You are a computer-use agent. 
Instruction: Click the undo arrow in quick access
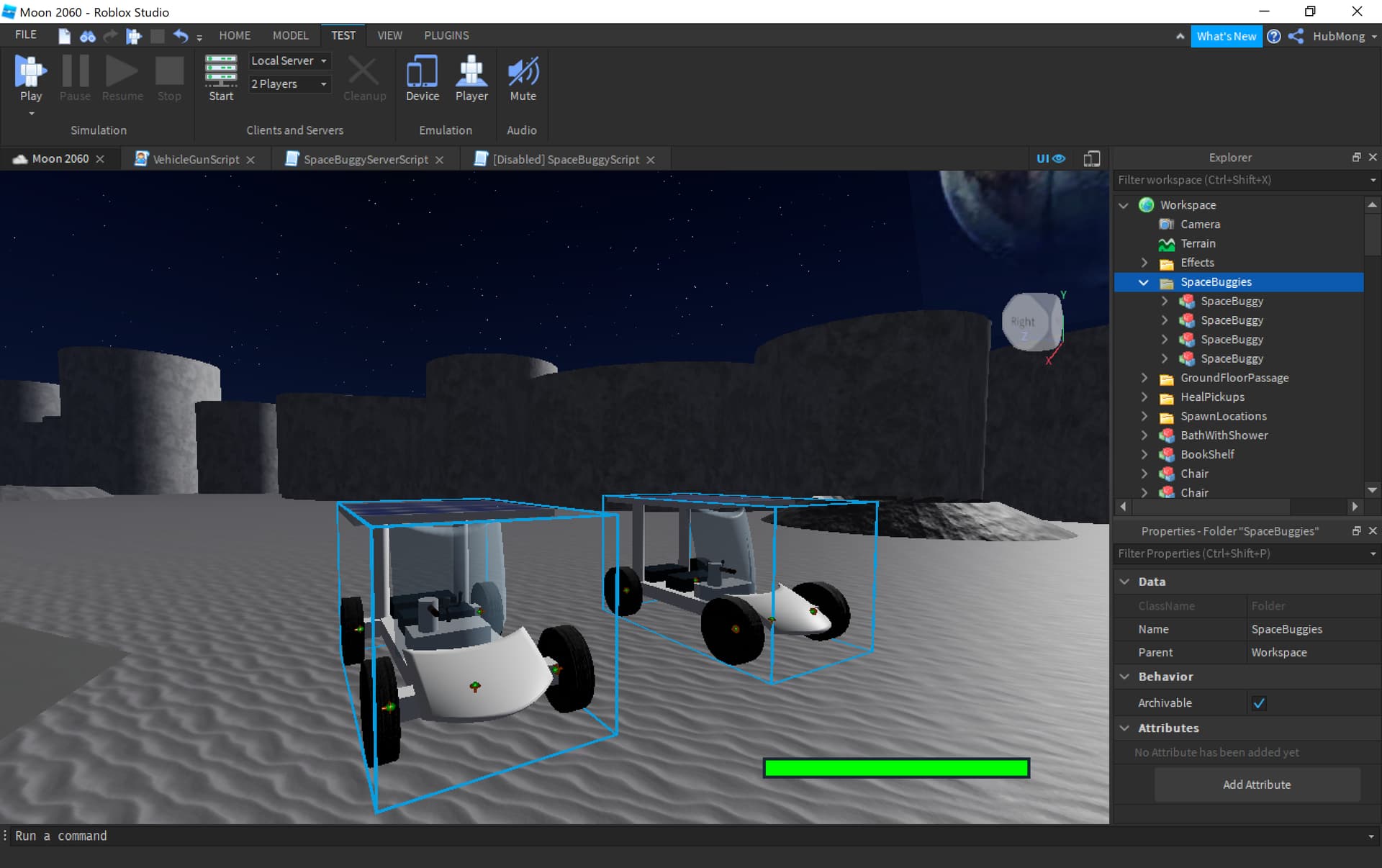(x=181, y=36)
